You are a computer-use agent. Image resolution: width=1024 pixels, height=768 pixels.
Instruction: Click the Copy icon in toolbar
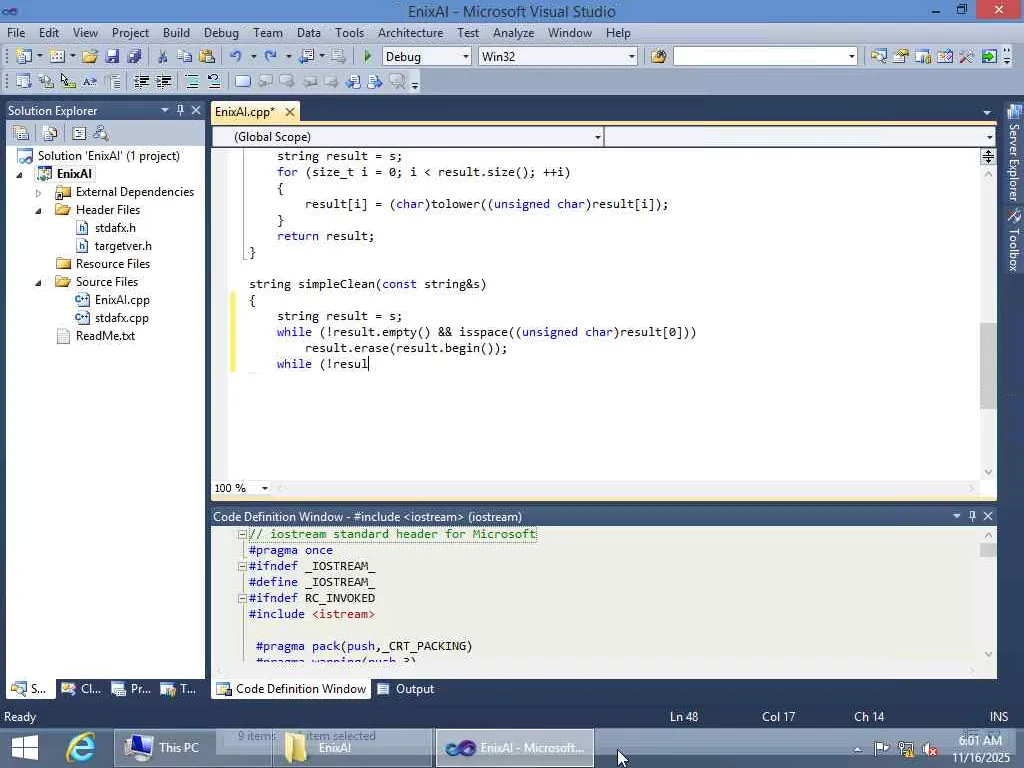[x=185, y=57]
